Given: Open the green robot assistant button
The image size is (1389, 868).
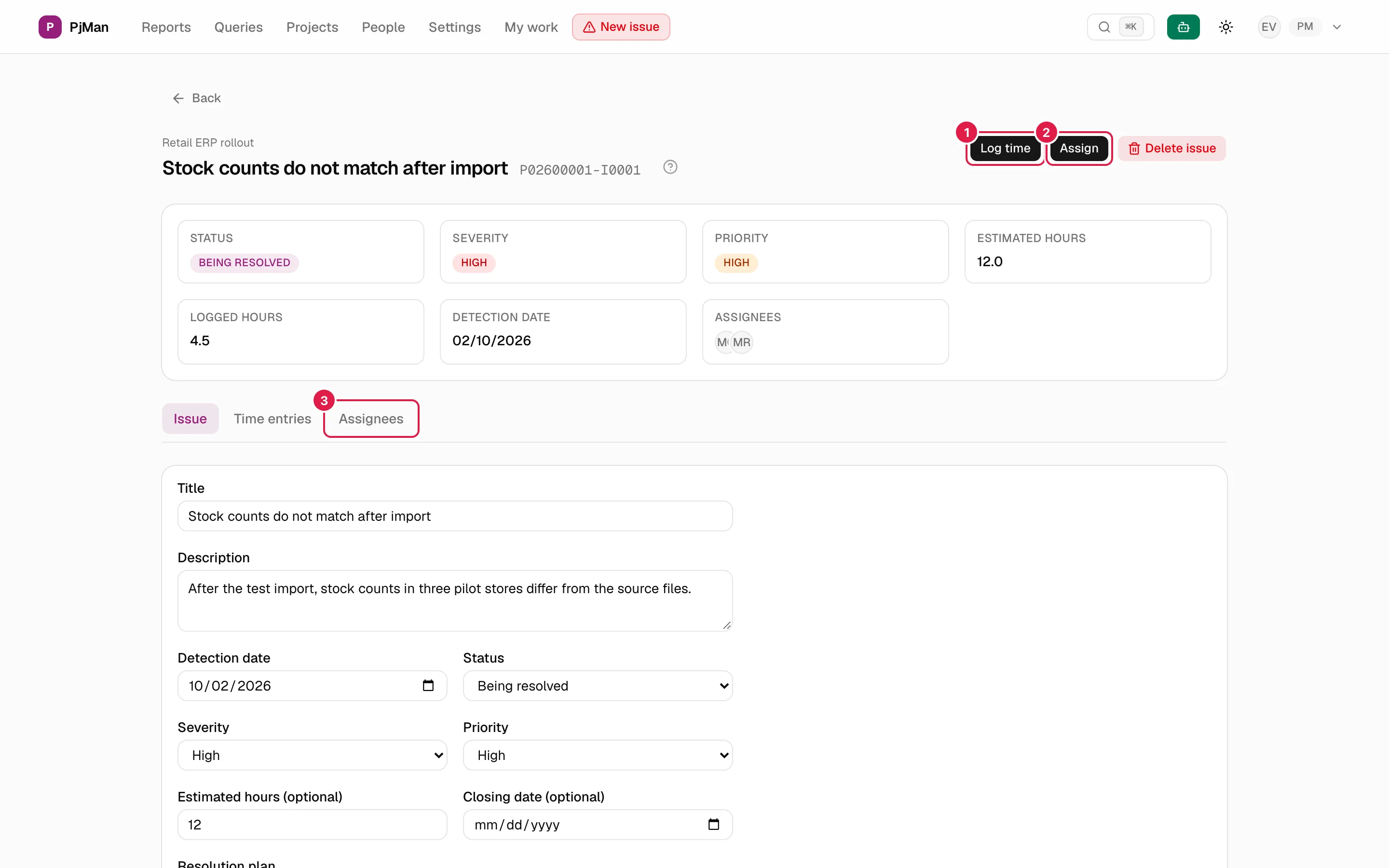Looking at the screenshot, I should (x=1183, y=27).
